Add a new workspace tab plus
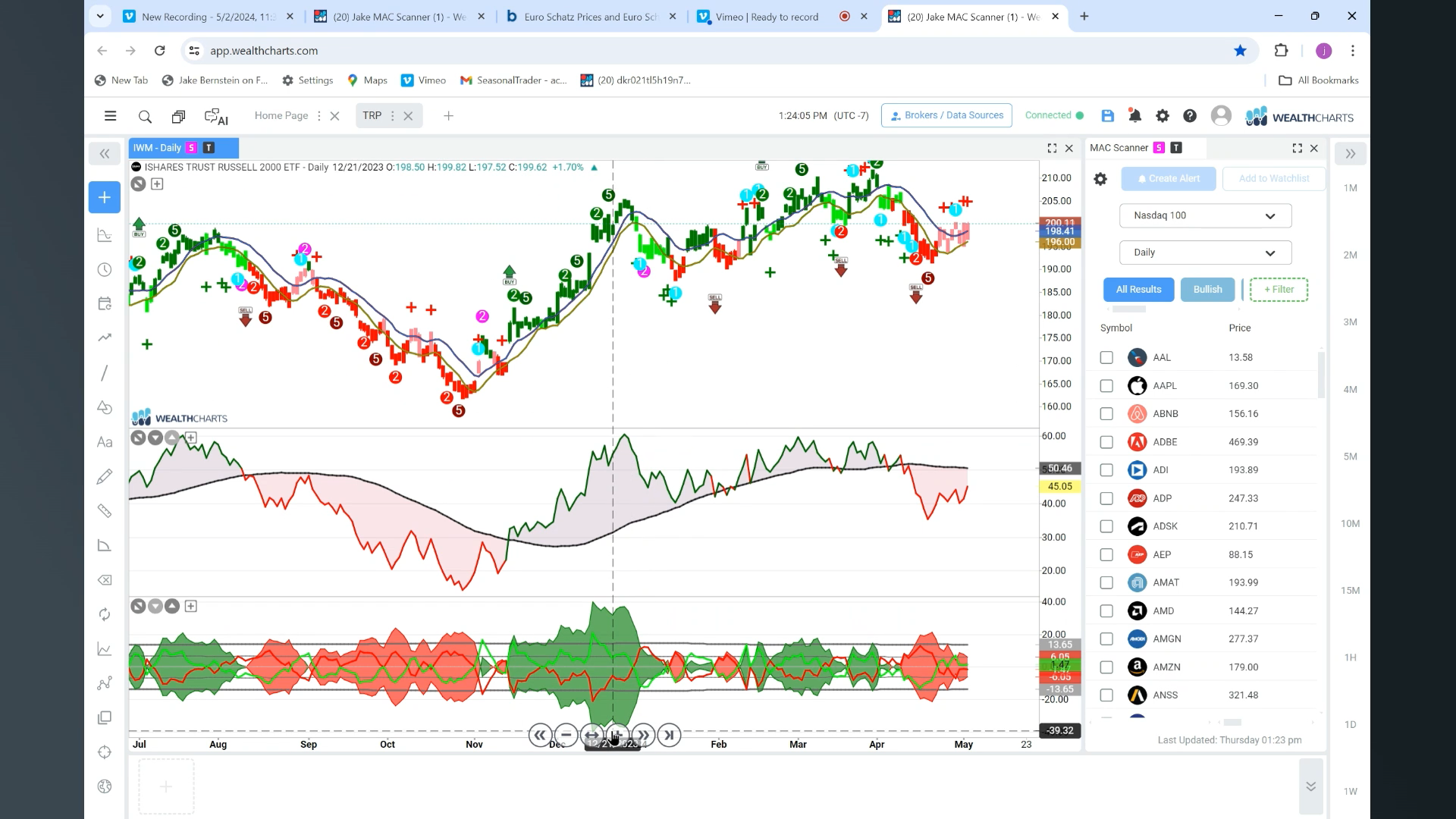This screenshot has height=819, width=1456. point(448,116)
